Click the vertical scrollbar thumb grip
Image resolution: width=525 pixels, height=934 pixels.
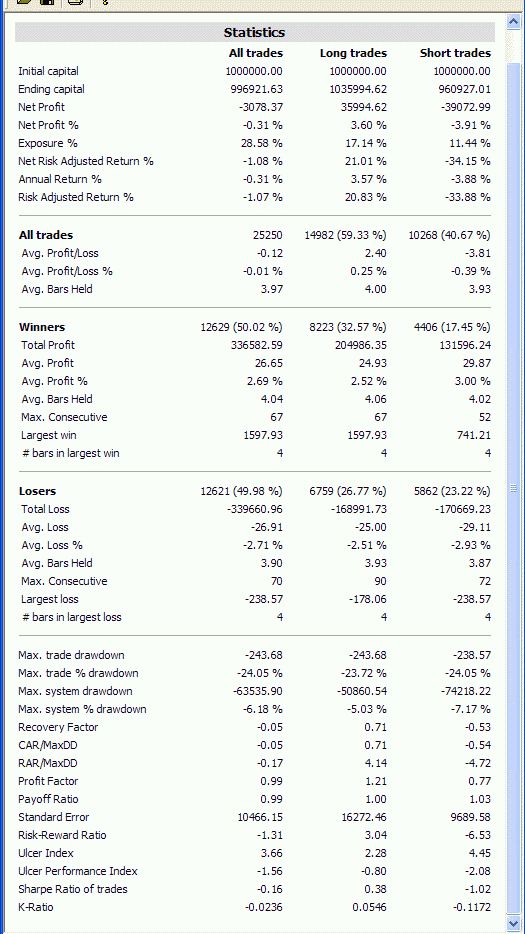click(514, 488)
